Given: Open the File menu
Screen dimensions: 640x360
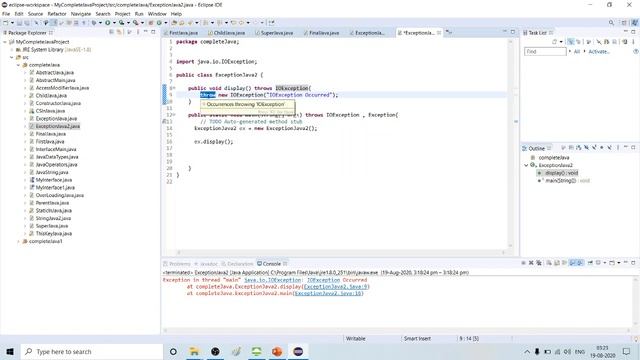Looking at the screenshot, I should [6, 14].
